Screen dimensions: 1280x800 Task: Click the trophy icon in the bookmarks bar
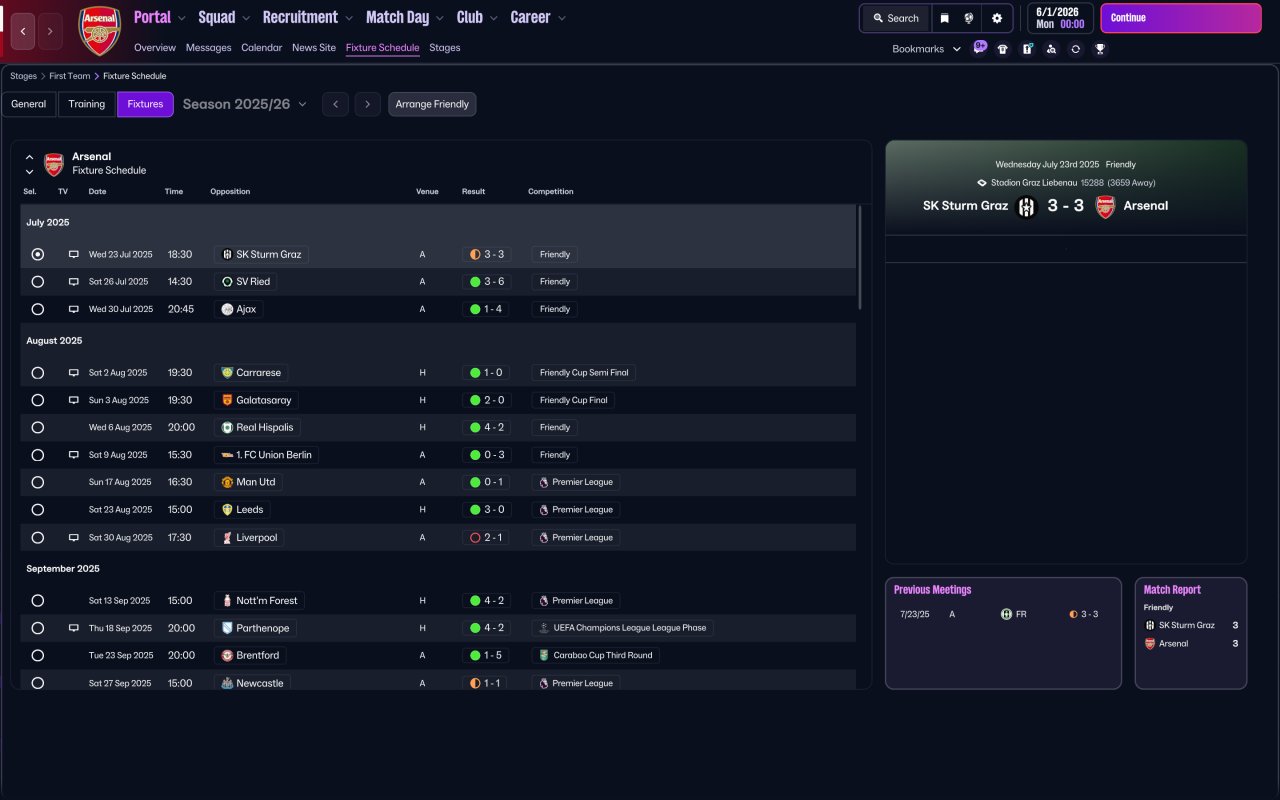pyautogui.click(x=1100, y=49)
